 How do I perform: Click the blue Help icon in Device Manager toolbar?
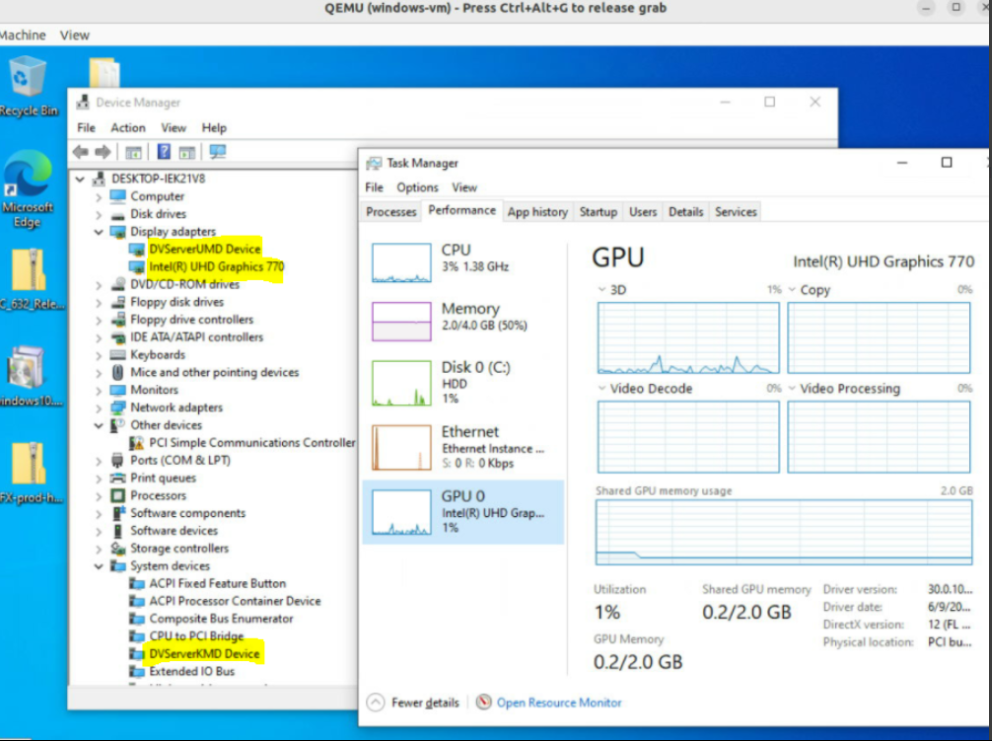(164, 152)
